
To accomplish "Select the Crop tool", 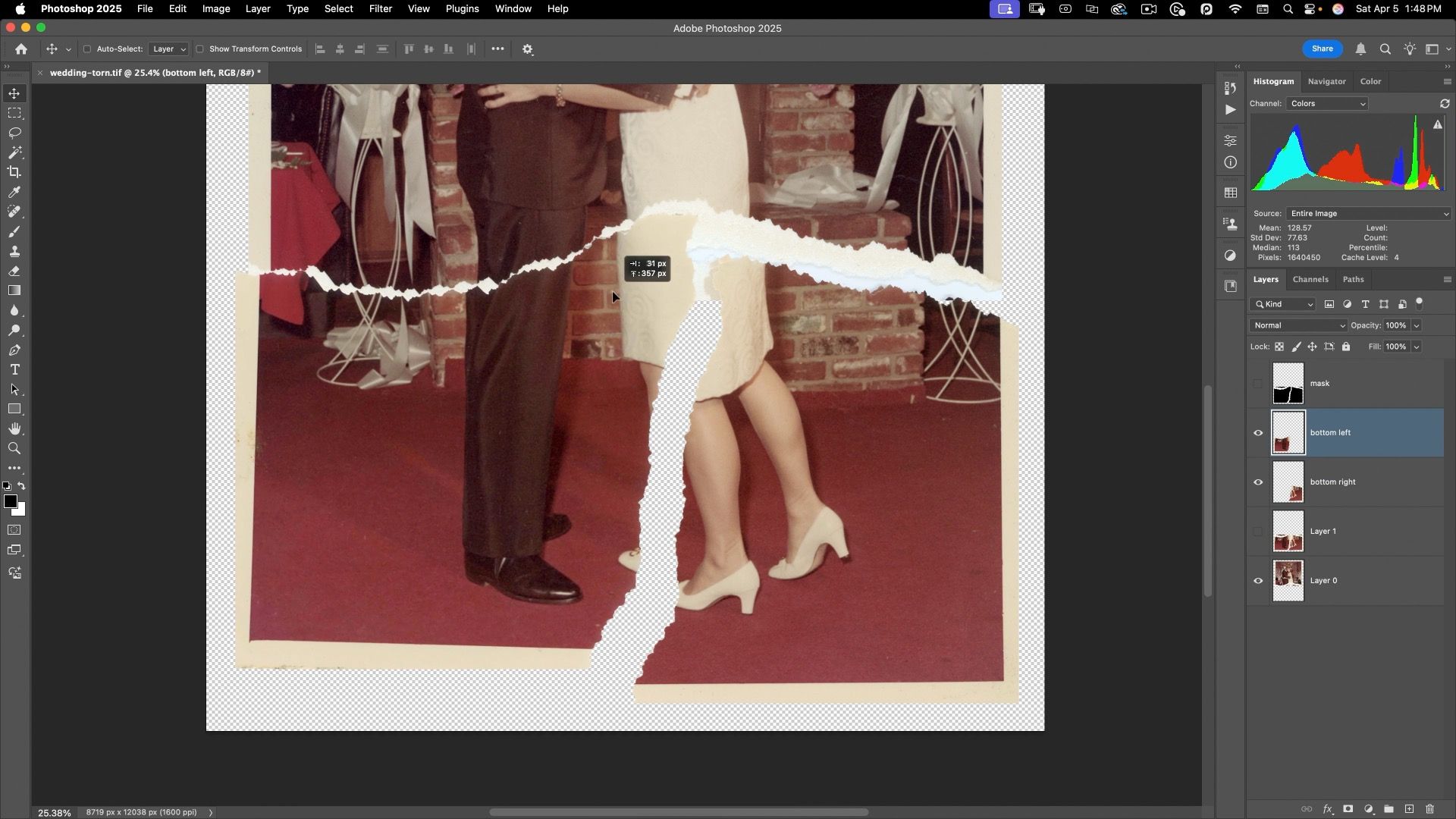I will point(14,172).
